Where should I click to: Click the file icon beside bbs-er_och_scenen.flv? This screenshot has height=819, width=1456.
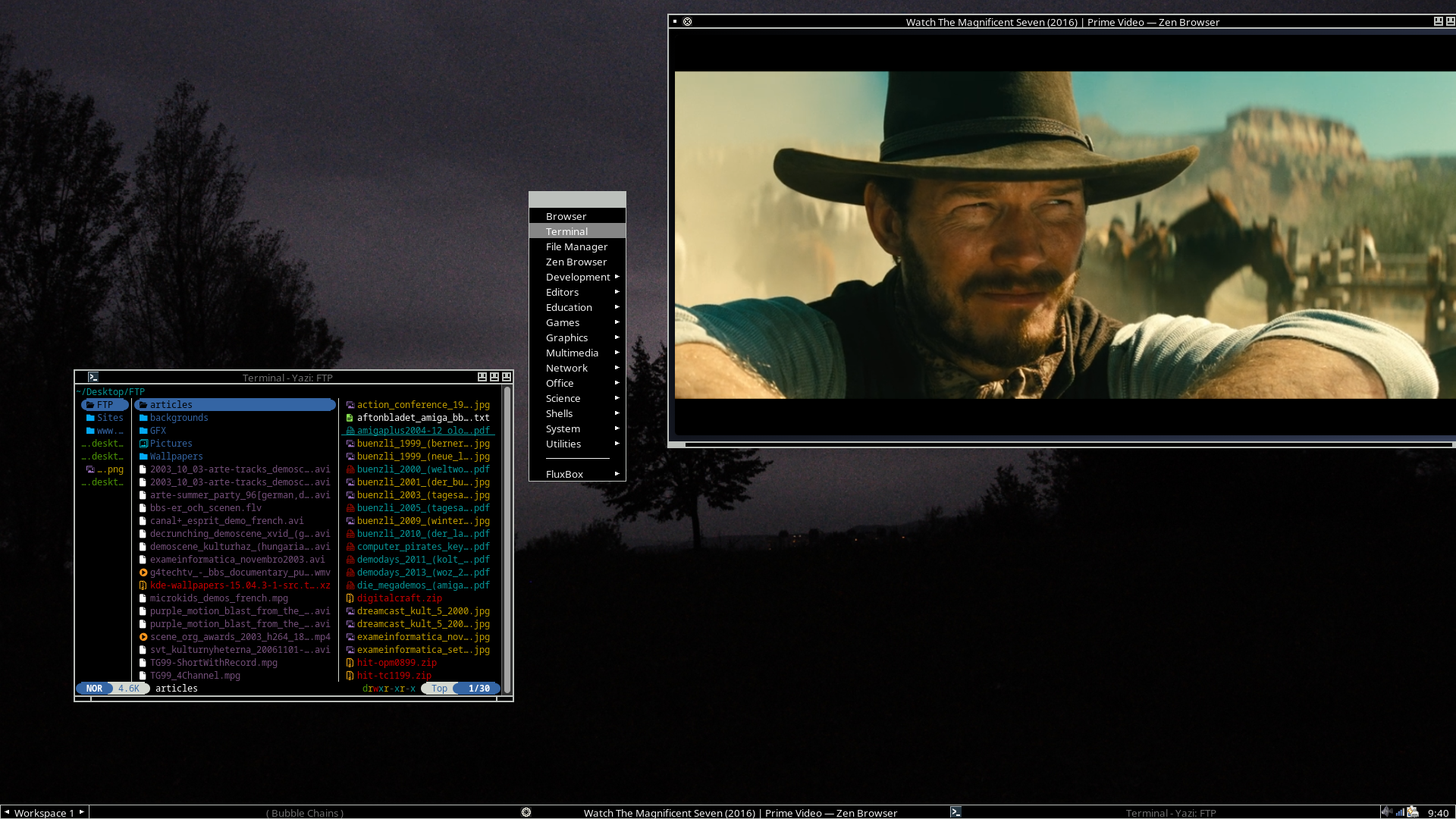pos(143,508)
